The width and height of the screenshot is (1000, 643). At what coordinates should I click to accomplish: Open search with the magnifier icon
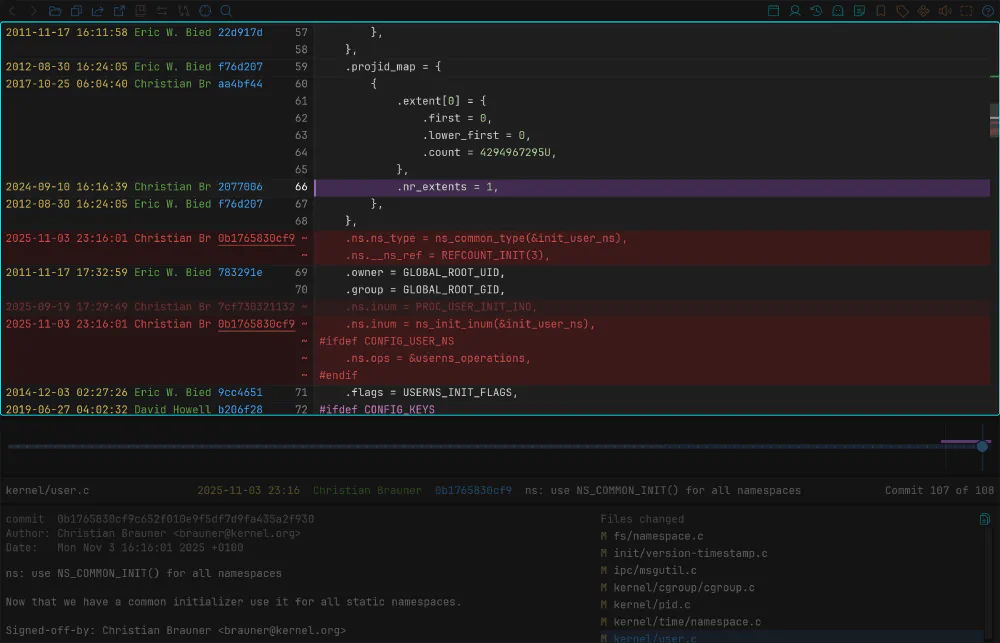(x=226, y=11)
